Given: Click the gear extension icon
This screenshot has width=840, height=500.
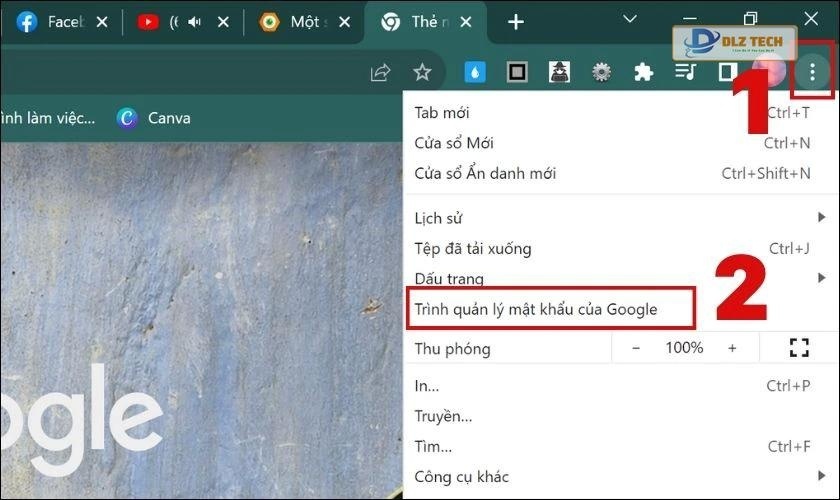Looking at the screenshot, I should [x=601, y=72].
